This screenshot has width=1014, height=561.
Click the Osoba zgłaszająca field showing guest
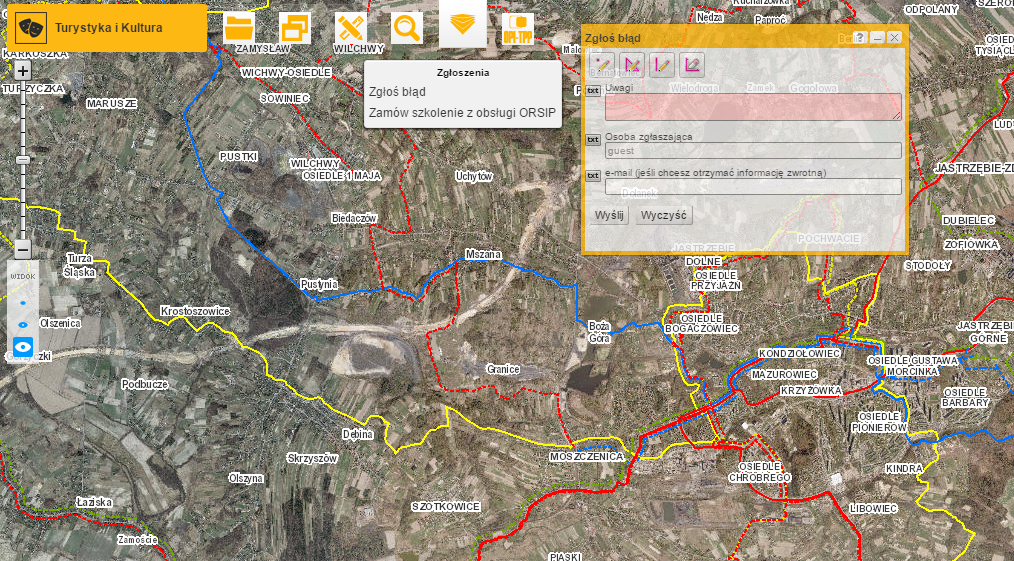click(753, 151)
